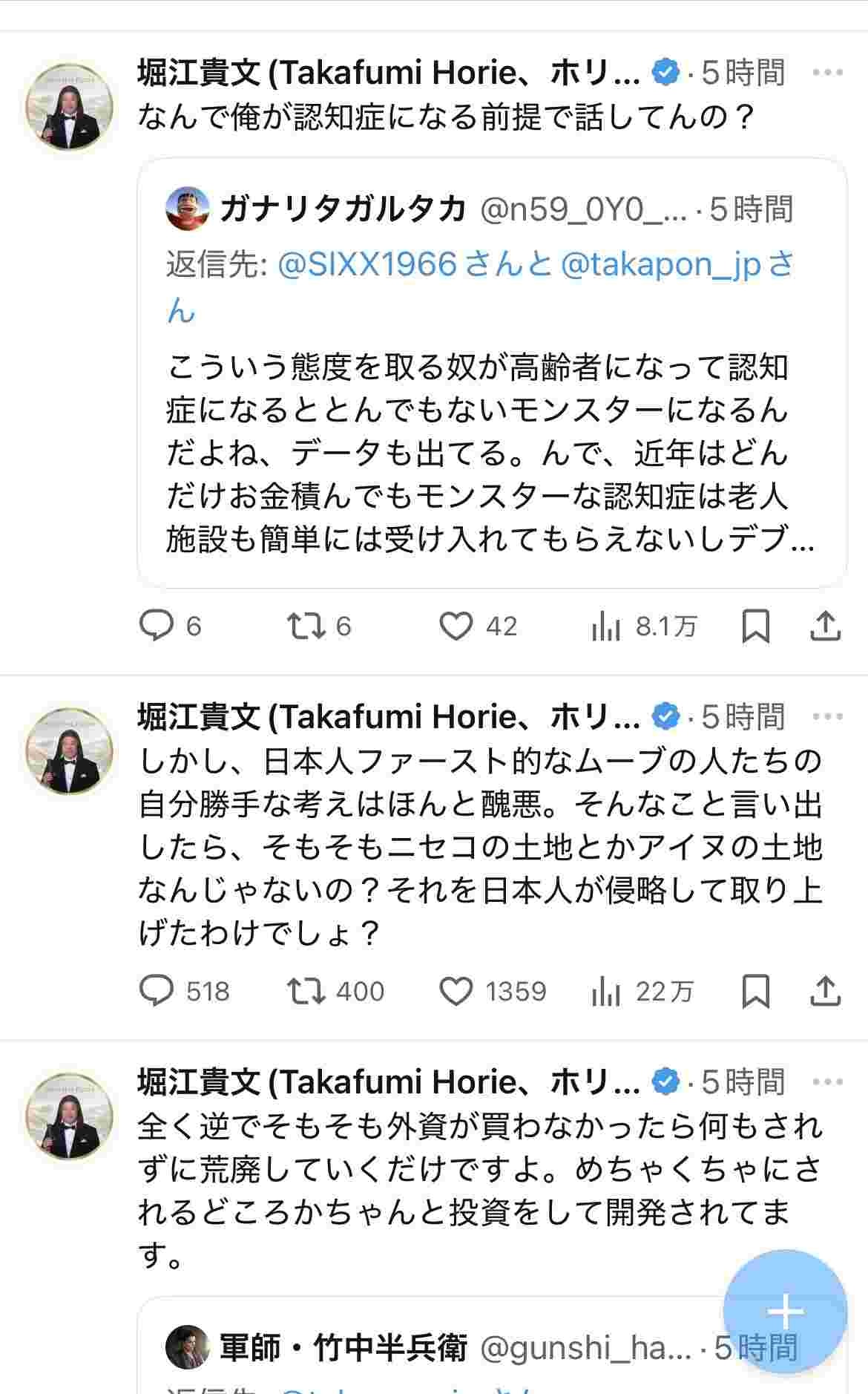View analytics showing 8.1万 views
The image size is (868, 1394).
(606, 627)
